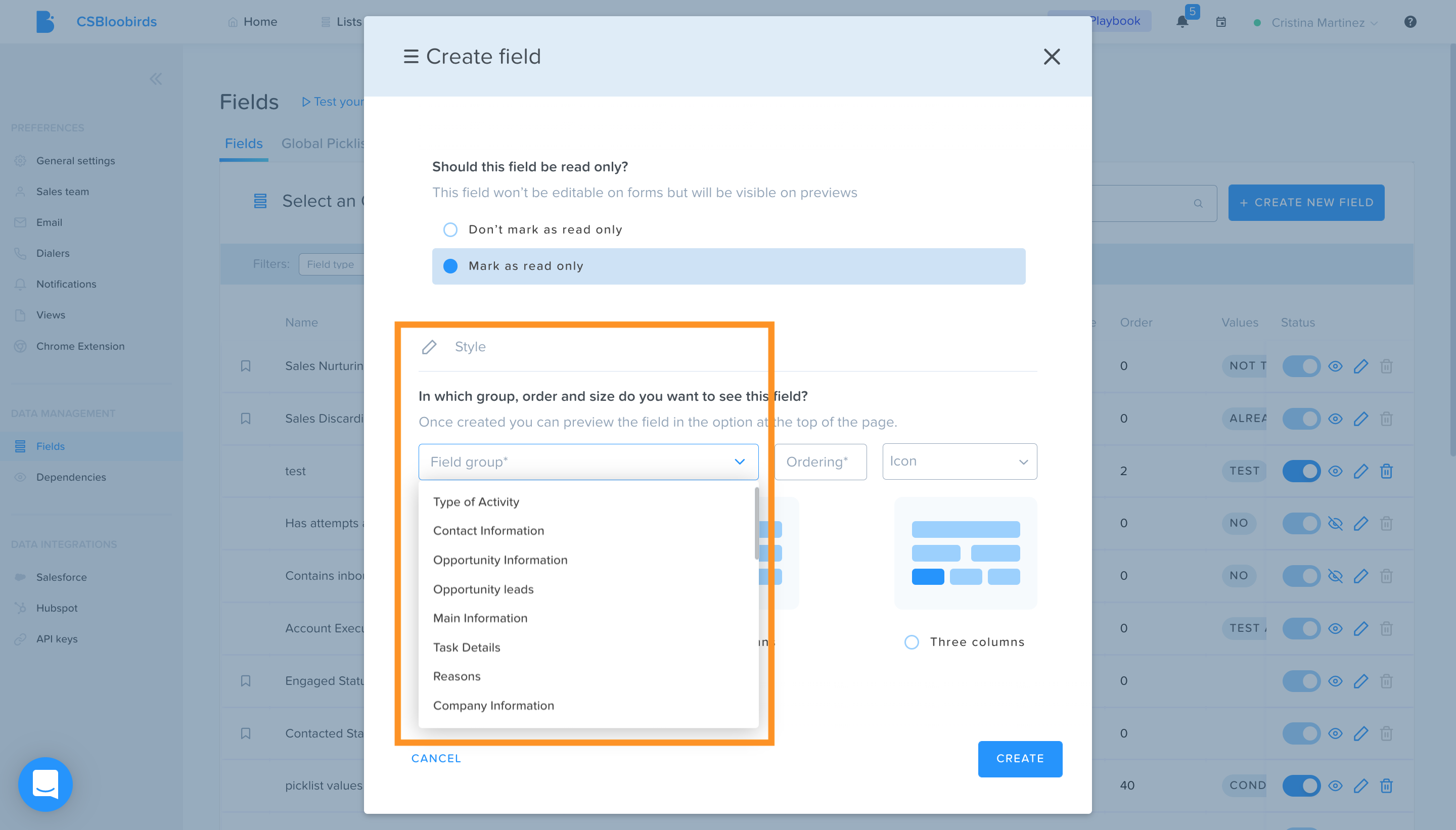1456x830 pixels.
Task: Open Cristina Martinez user menu
Action: coord(1317,22)
